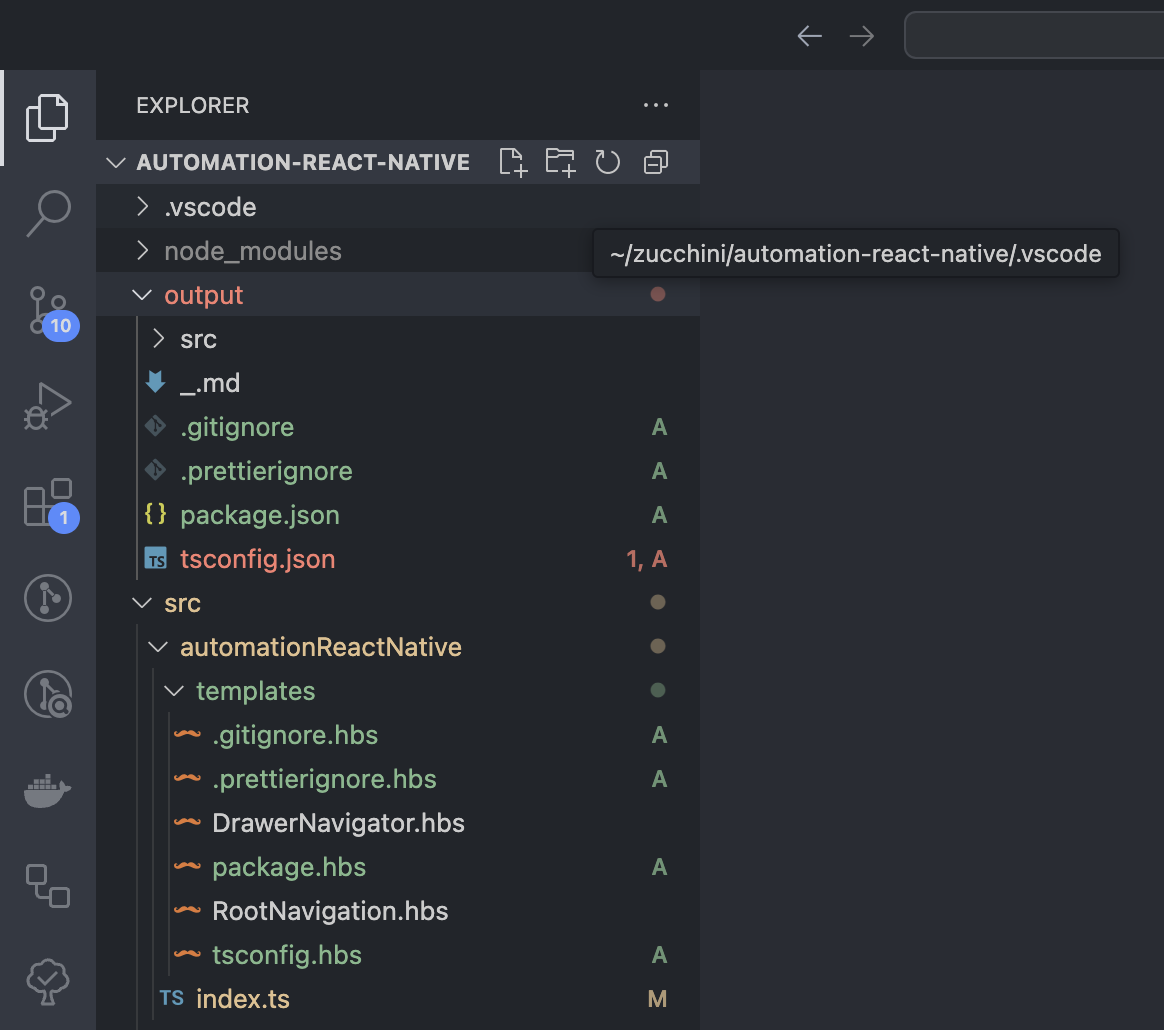Click the New Folder icon in explorer header
The width and height of the screenshot is (1164, 1030).
pyautogui.click(x=560, y=162)
